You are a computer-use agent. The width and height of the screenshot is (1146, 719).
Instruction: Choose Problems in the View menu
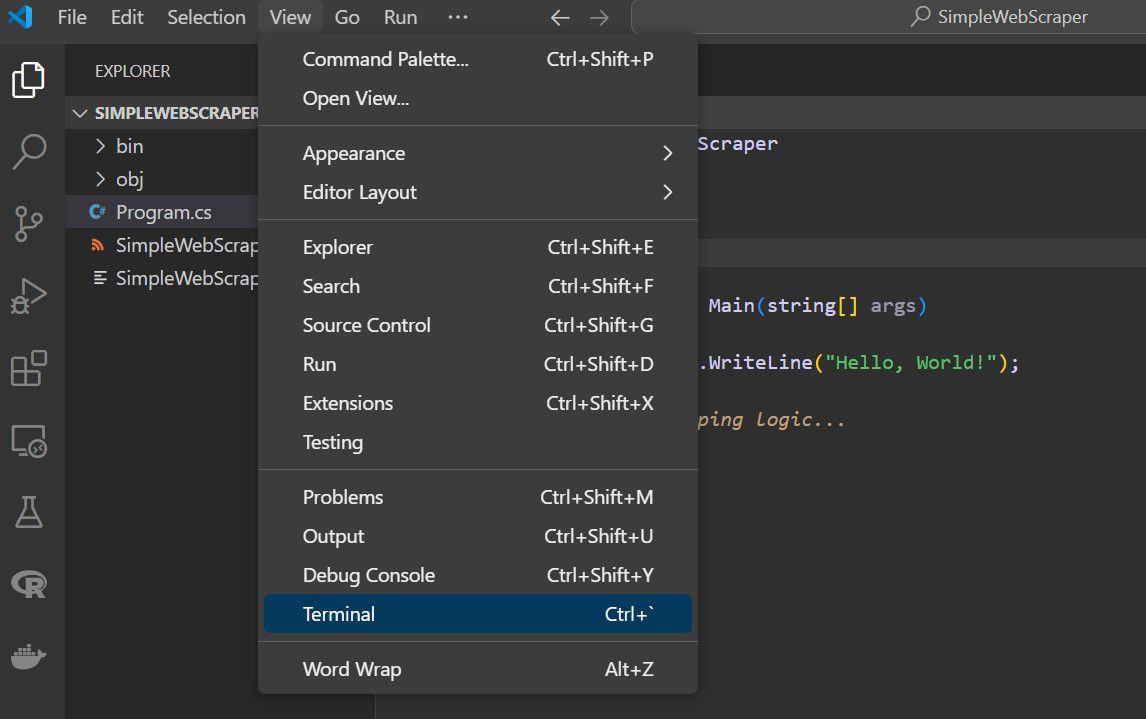click(478, 497)
